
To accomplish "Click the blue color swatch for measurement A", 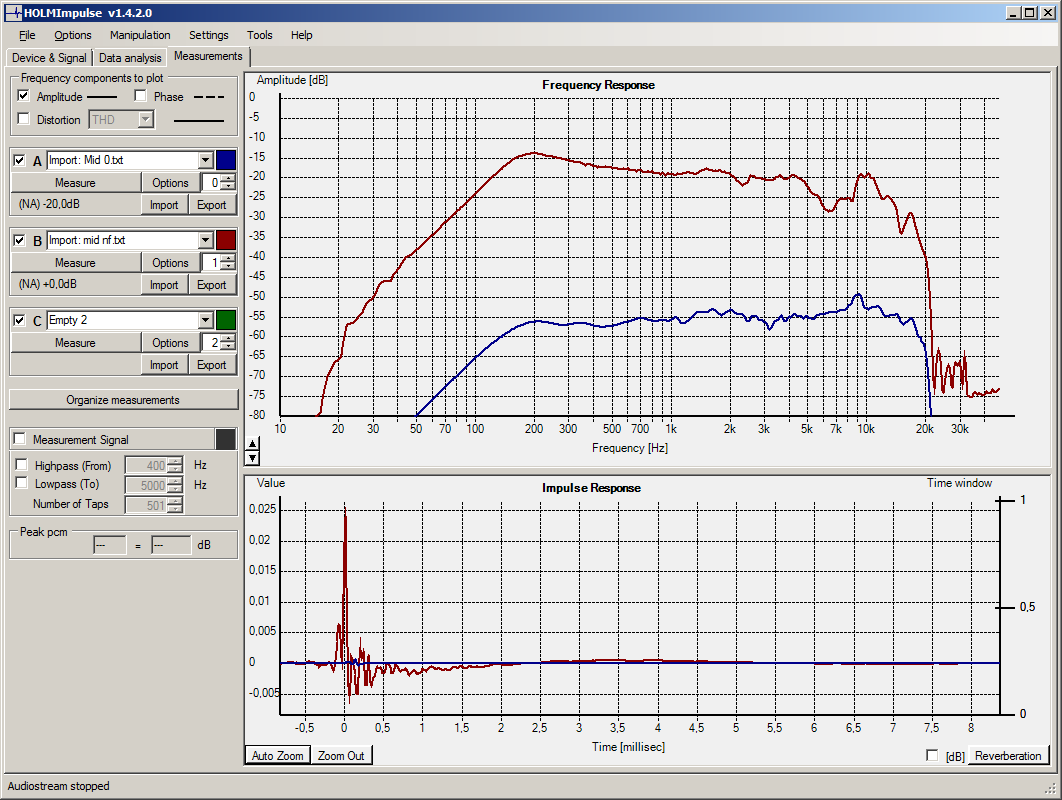I will 226,161.
